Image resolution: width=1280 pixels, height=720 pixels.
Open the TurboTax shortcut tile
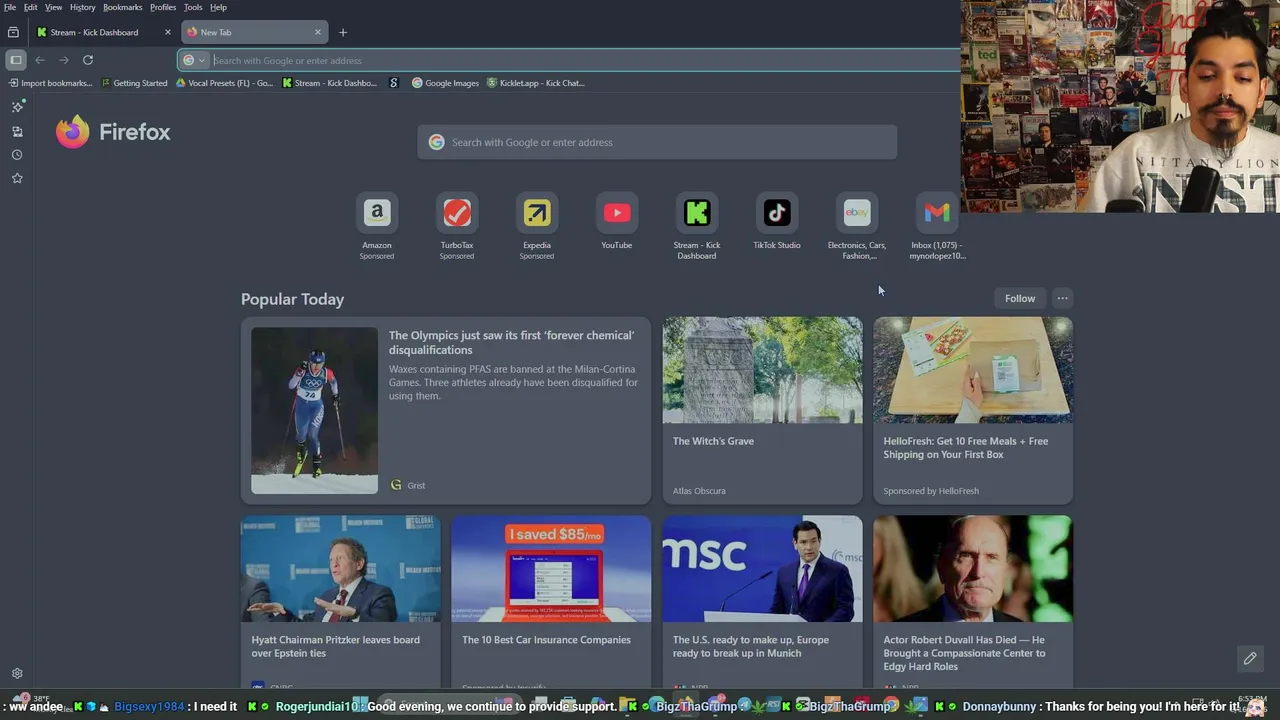tap(457, 227)
